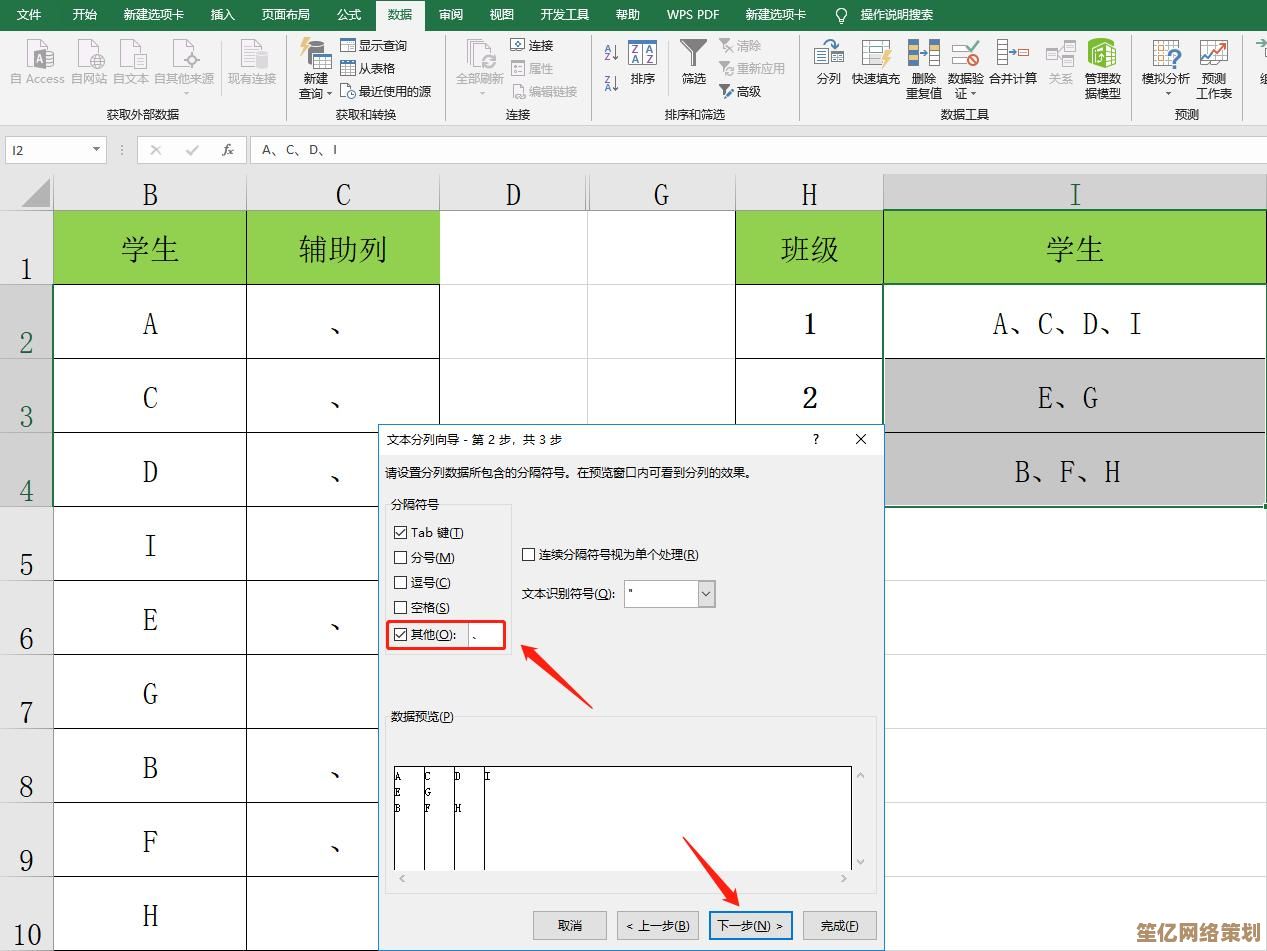
Task: Open the 新建查询 dropdown
Action: point(315,93)
